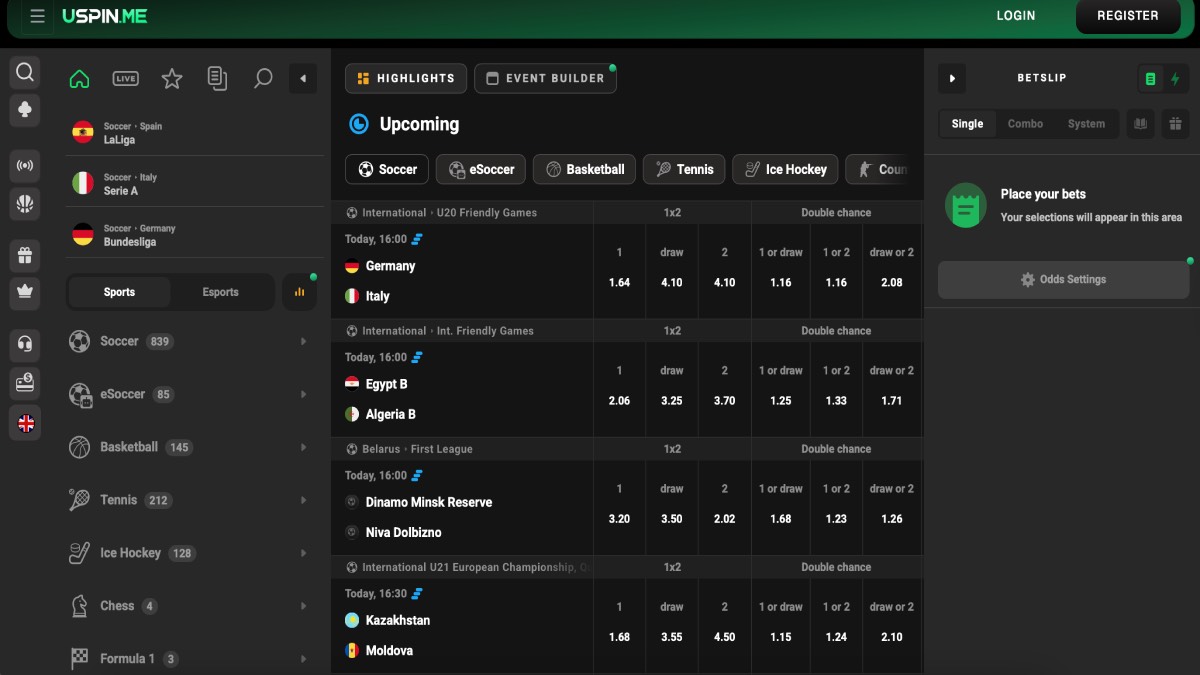Image resolution: width=1200 pixels, height=675 pixels.
Task: Click the gift box promotions icon in left sidebar
Action: point(25,255)
